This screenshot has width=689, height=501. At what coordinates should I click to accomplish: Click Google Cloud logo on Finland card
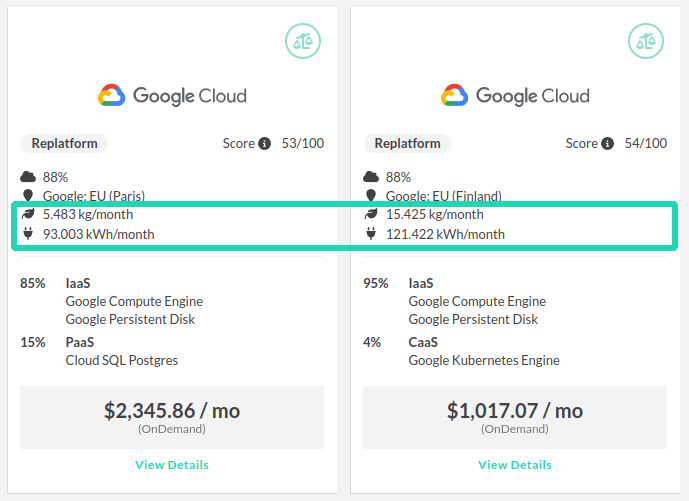(515, 95)
